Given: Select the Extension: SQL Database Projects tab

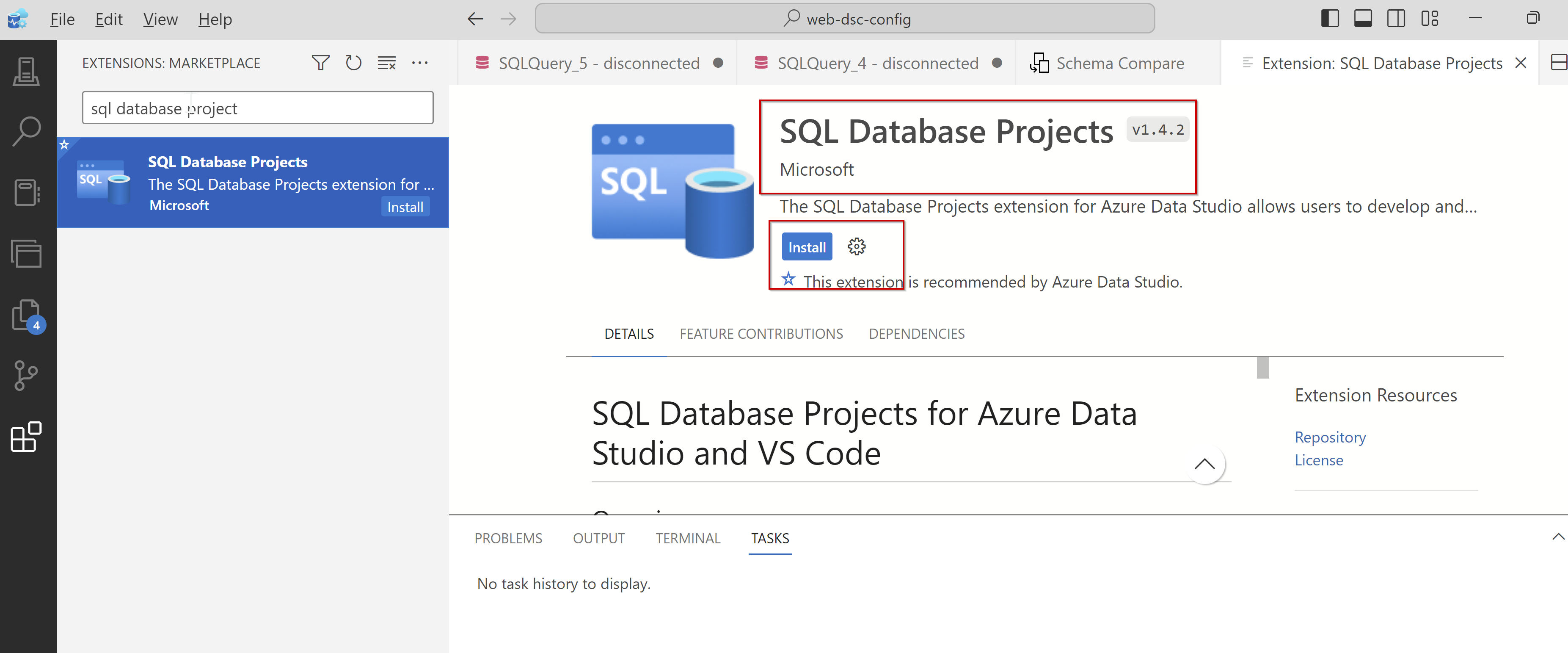Looking at the screenshot, I should (1381, 63).
